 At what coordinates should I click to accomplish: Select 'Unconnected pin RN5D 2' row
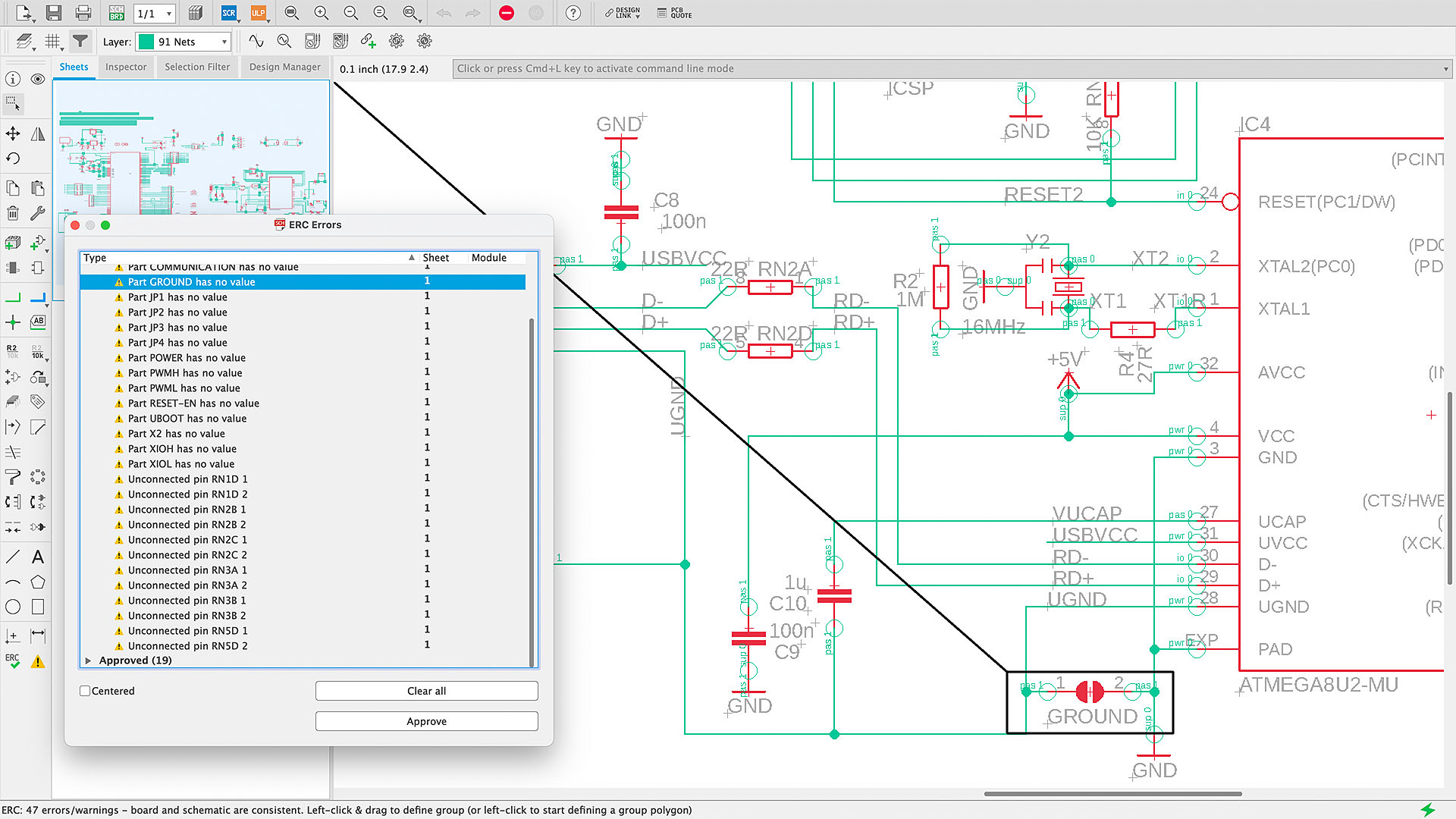pos(303,646)
